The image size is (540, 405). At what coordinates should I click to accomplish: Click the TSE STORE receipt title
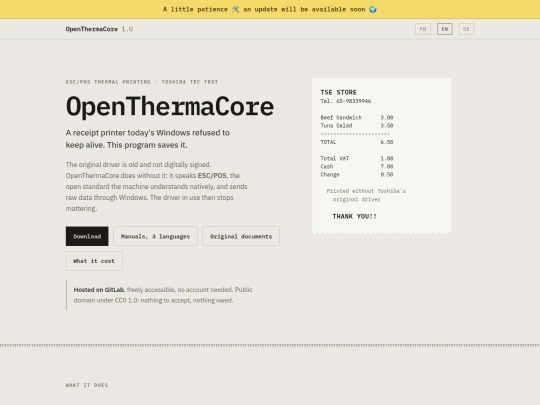click(x=339, y=92)
